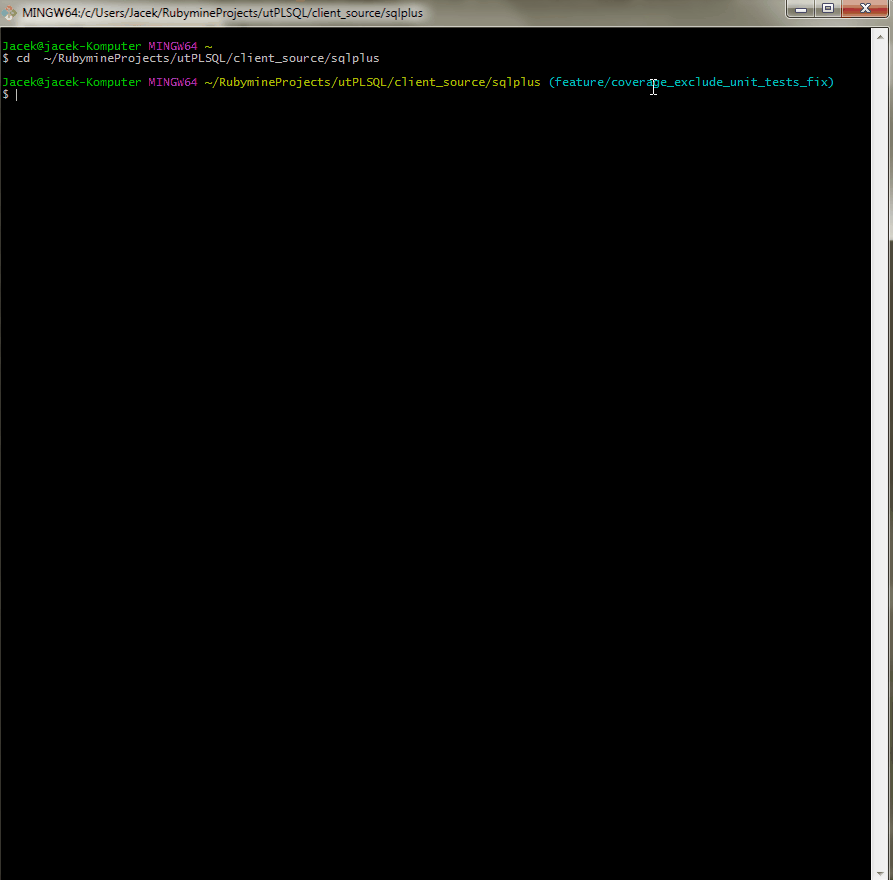Click the window title bar path text
The height and width of the screenshot is (880, 893).
click(x=222, y=12)
